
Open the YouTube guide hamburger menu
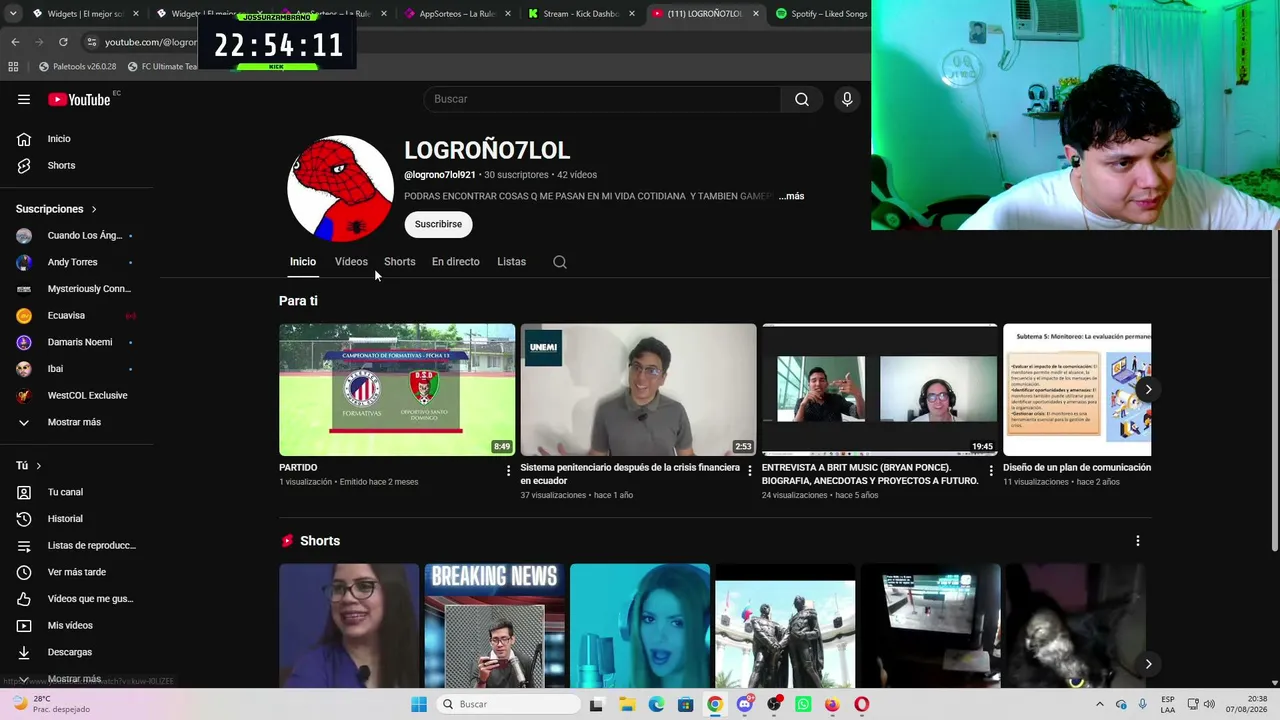pyautogui.click(x=24, y=99)
